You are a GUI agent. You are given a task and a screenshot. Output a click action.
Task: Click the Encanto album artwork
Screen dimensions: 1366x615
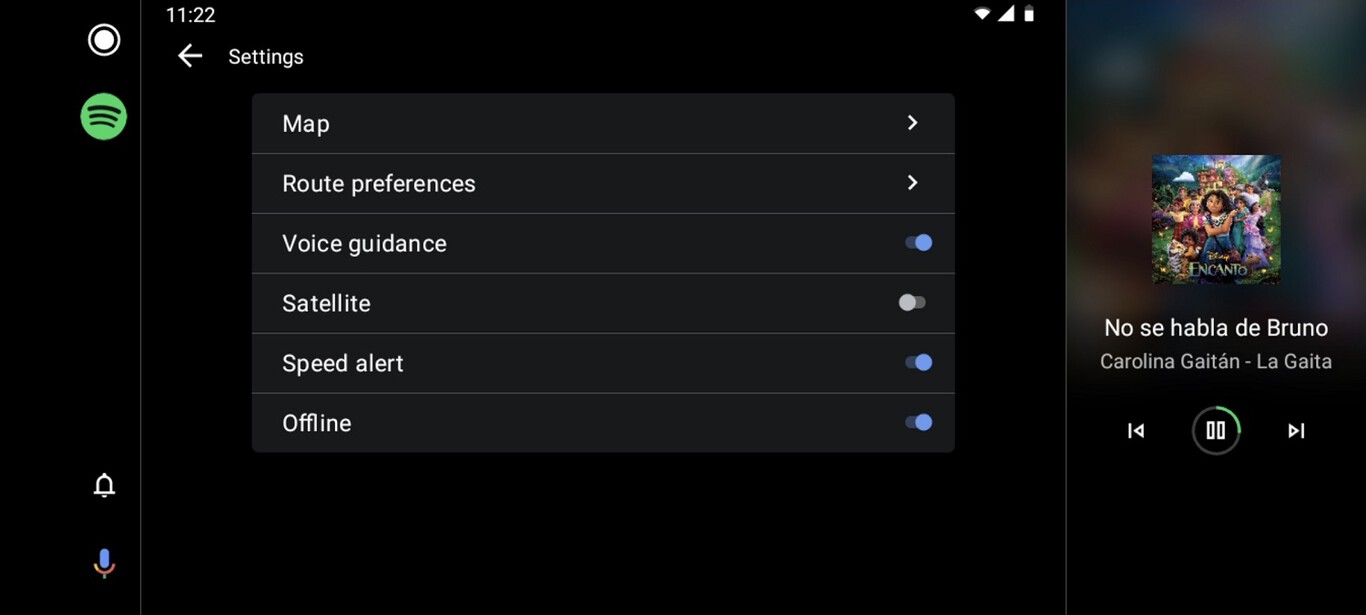1216,219
